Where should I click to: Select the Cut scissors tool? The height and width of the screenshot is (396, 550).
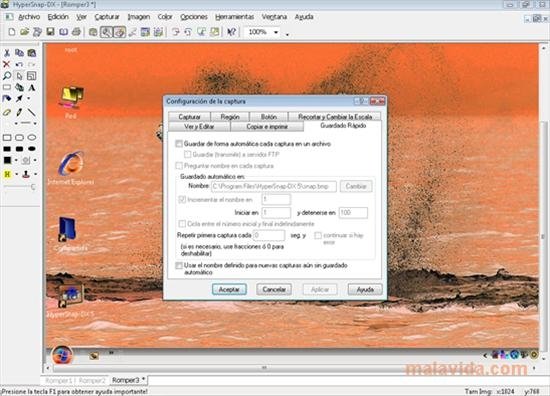point(7,53)
